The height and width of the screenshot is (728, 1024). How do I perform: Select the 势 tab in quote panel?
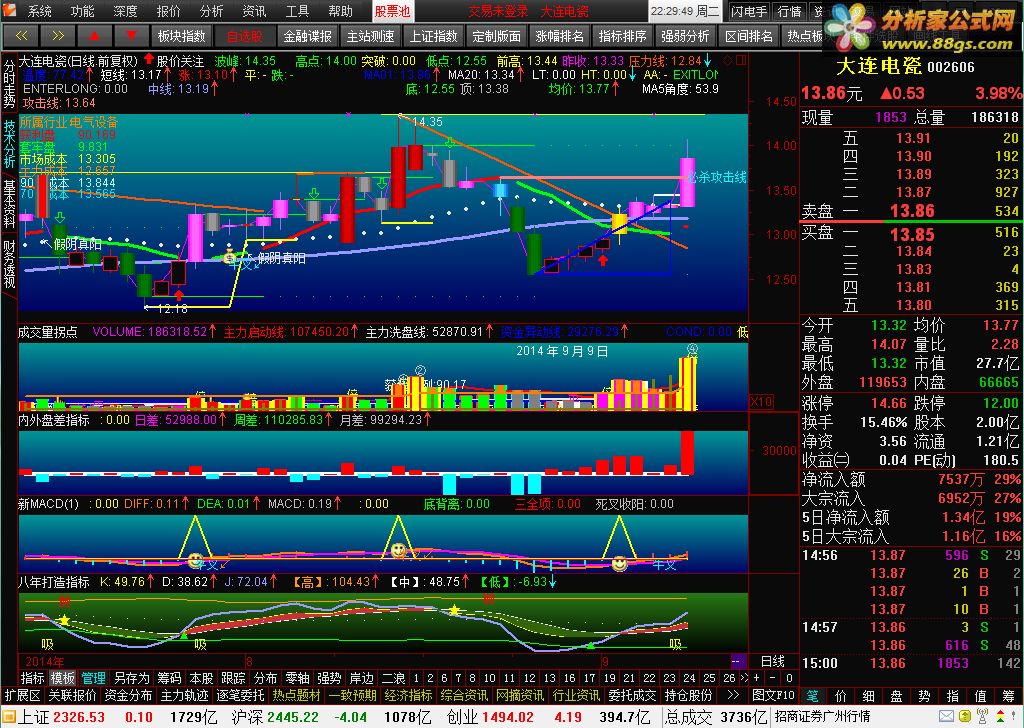click(x=924, y=697)
